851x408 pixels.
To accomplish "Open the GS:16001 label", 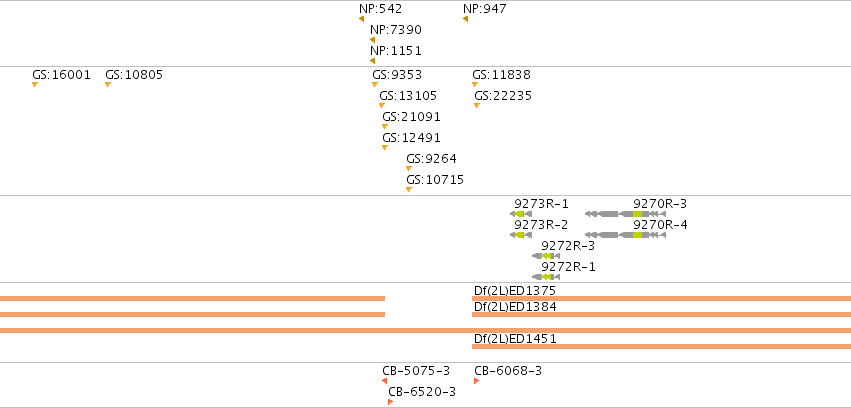I will [x=61, y=75].
